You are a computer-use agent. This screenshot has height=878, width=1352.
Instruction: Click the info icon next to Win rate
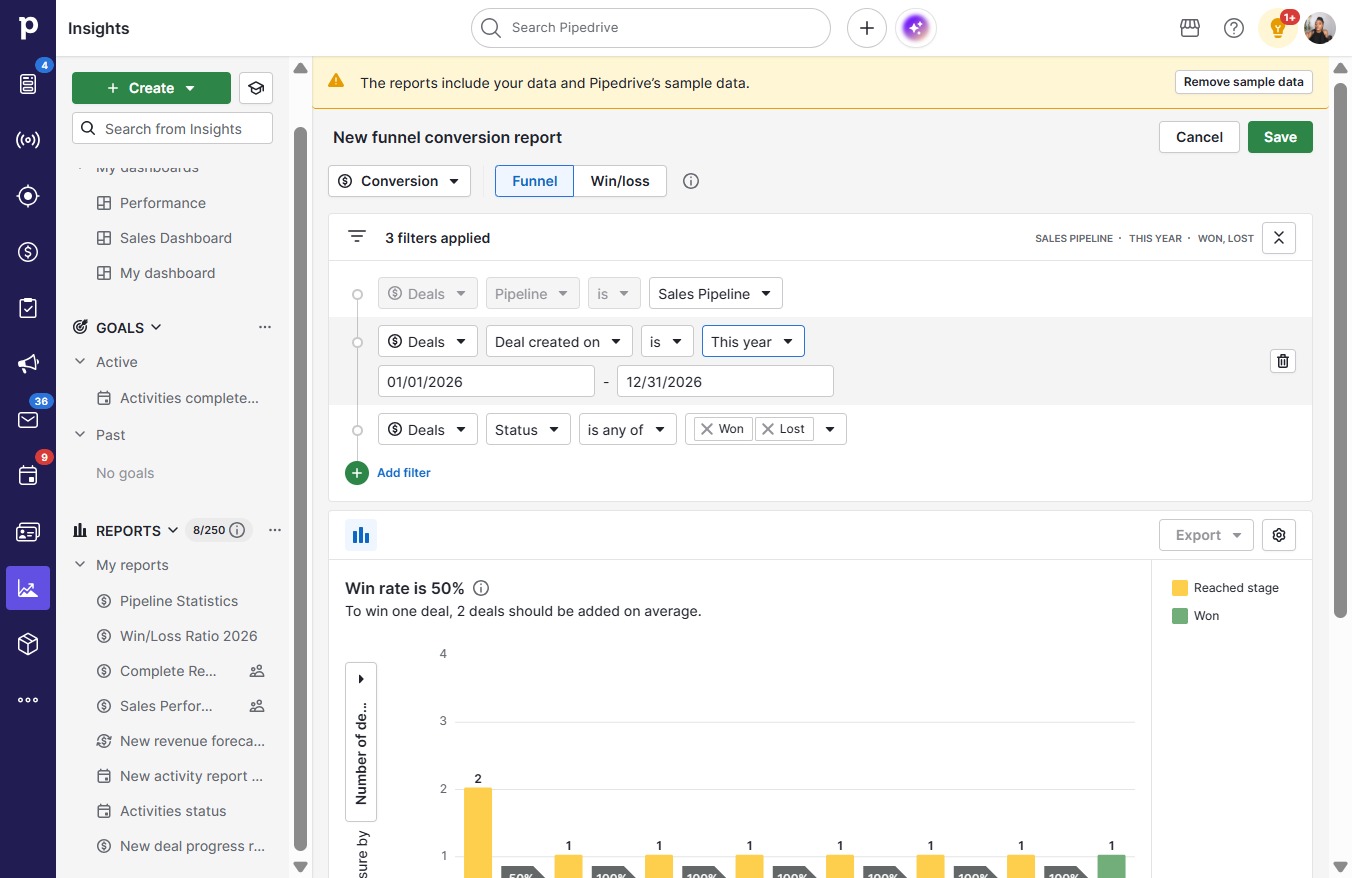(481, 588)
